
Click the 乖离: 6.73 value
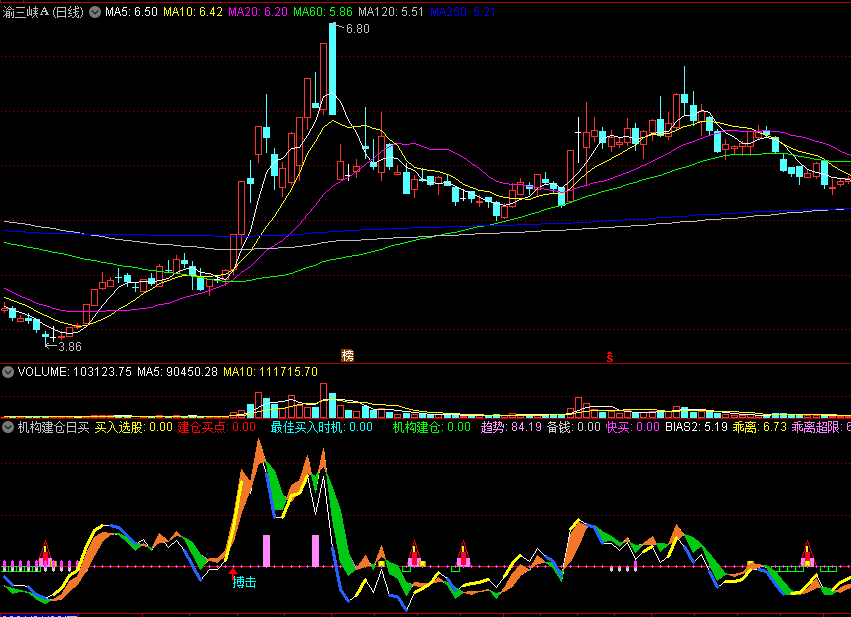point(759,427)
